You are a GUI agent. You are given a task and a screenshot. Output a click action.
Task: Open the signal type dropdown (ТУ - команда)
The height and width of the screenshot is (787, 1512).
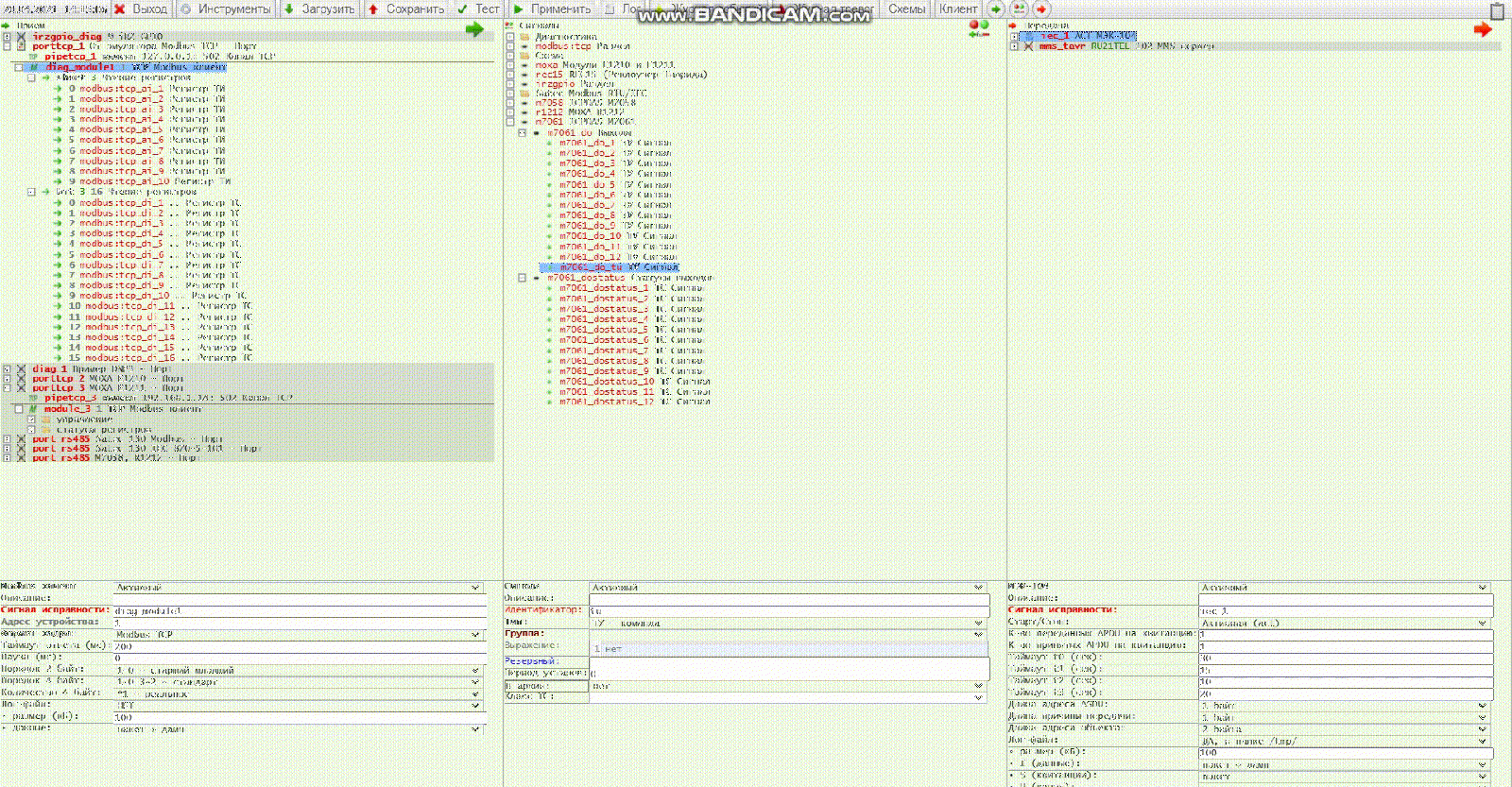788,623
